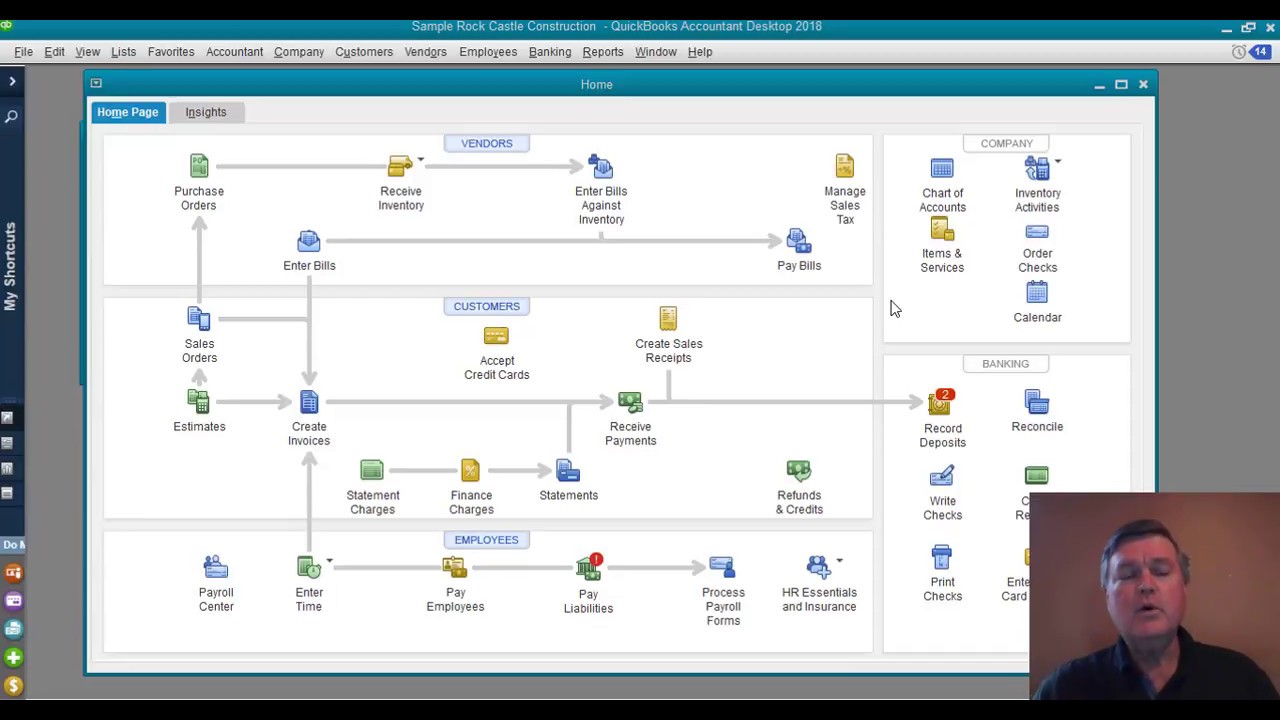Click Process Payroll Forms icon
1280x720 pixels.
pos(722,567)
